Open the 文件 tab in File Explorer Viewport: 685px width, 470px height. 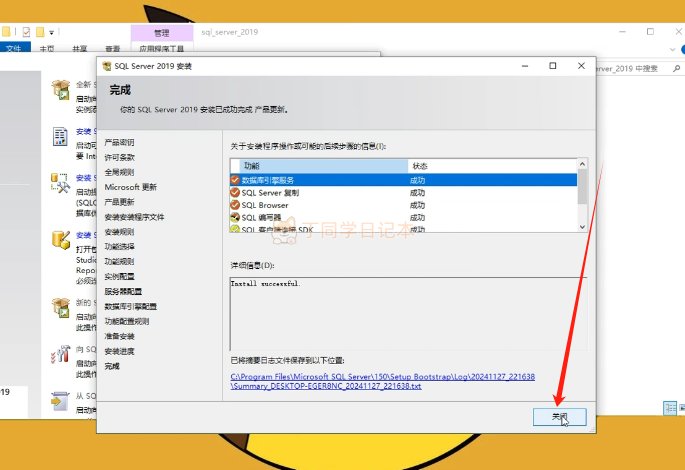(14, 48)
